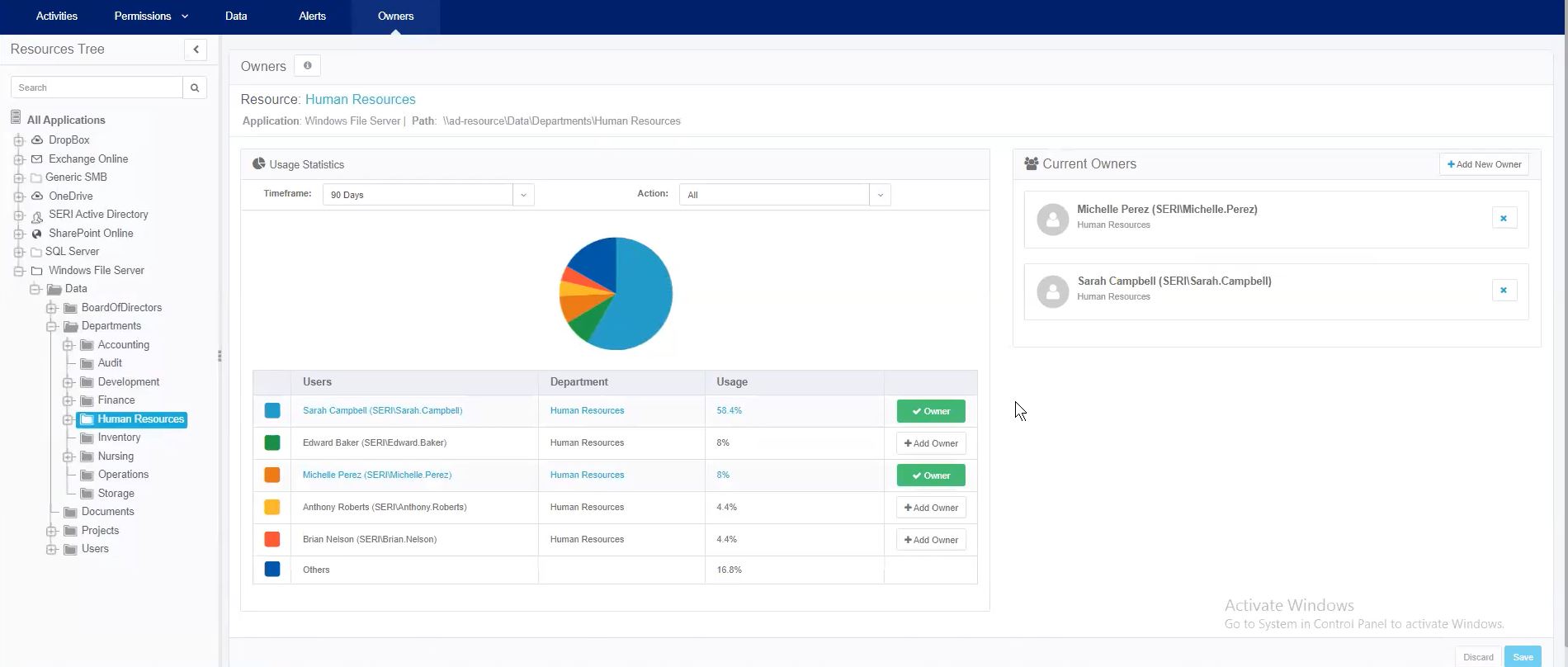The image size is (1568, 667).
Task: Remove Sarah Campbell from current owners
Action: [x=1504, y=291]
